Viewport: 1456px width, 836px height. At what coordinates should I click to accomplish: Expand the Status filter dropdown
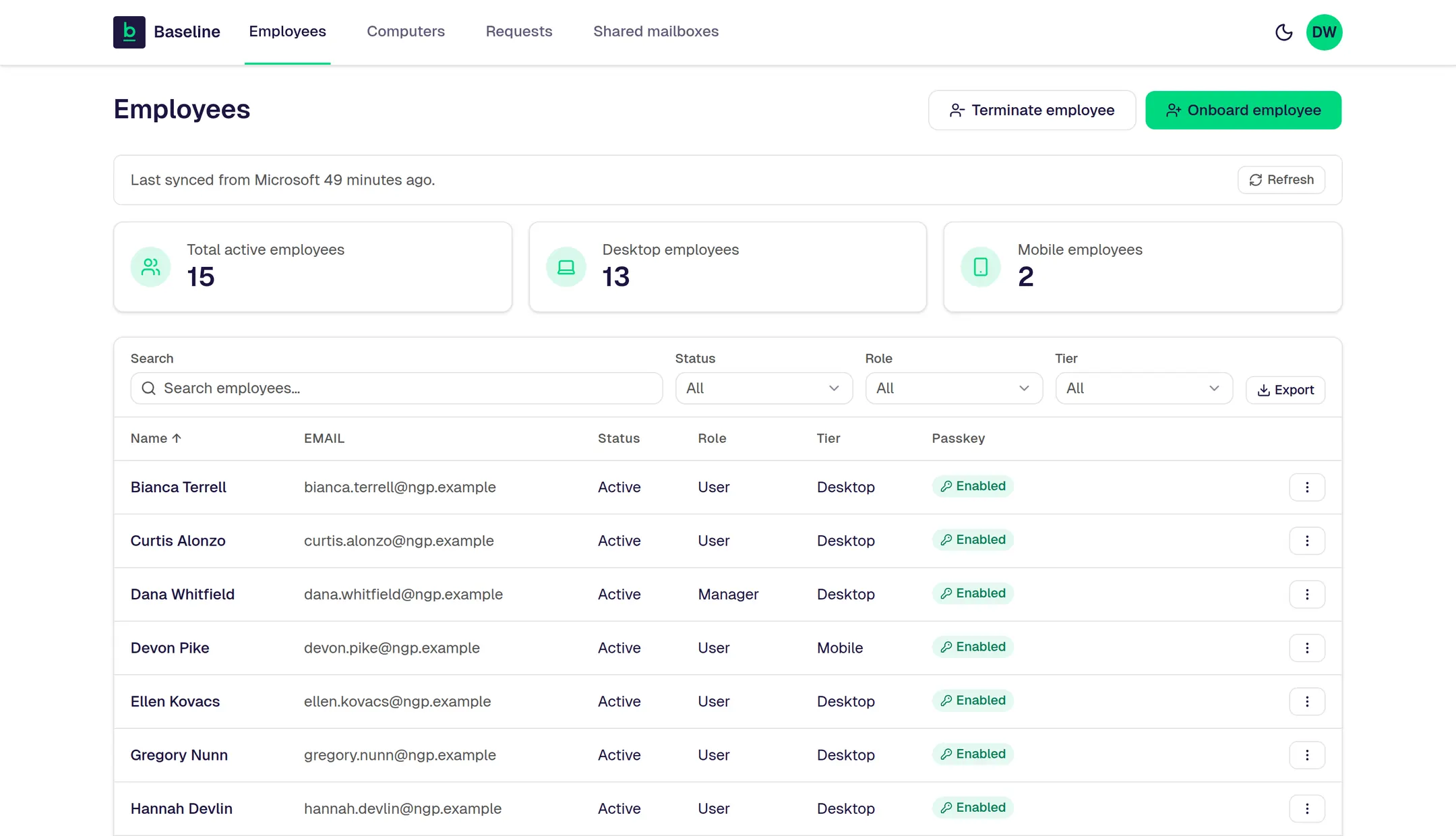[x=764, y=388]
